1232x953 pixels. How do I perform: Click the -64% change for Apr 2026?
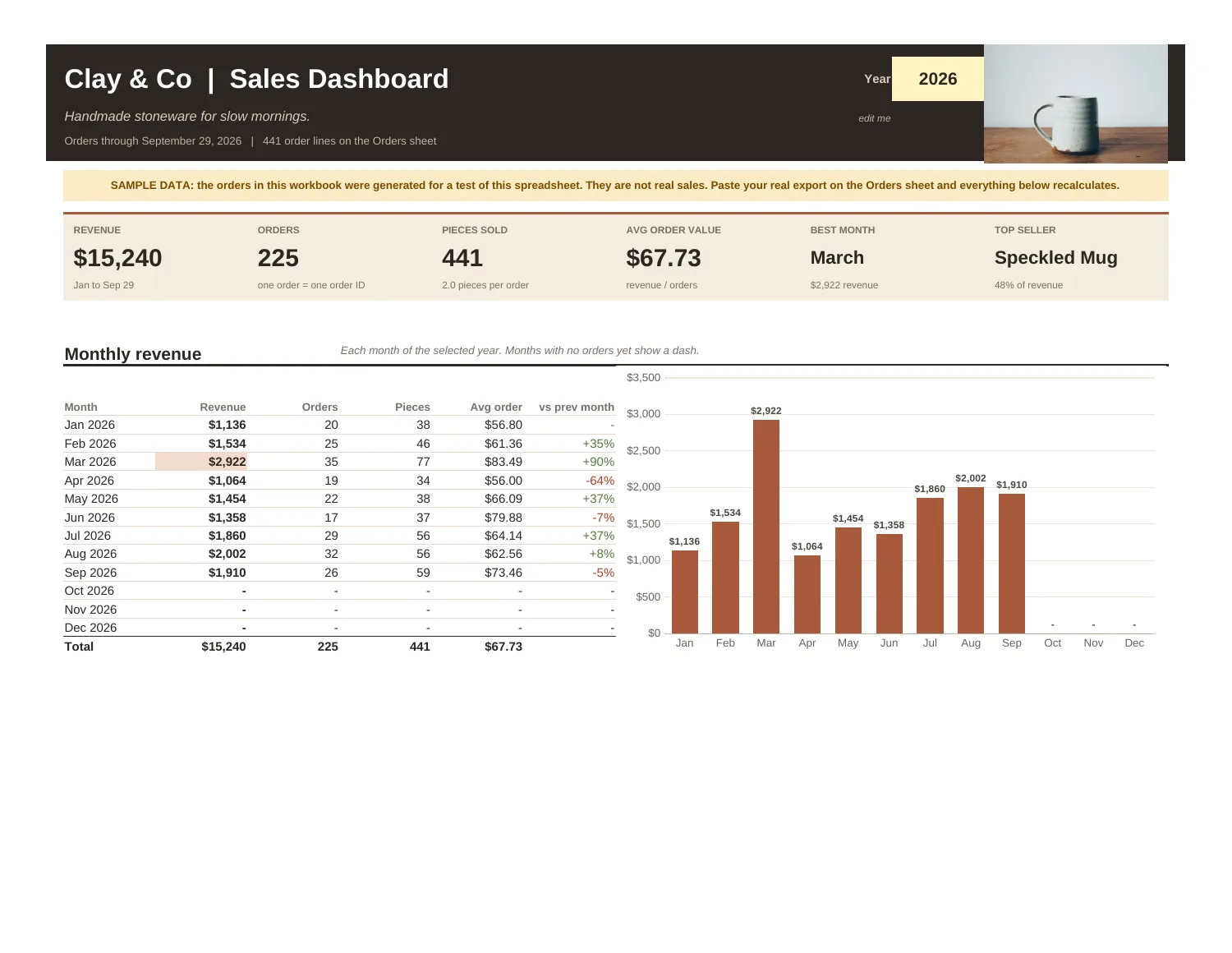[600, 481]
